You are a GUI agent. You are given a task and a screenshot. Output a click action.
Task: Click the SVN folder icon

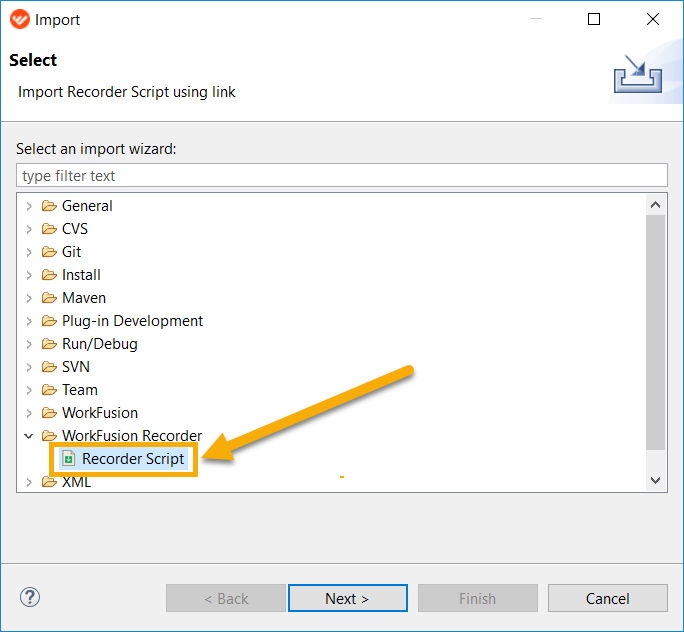click(49, 367)
